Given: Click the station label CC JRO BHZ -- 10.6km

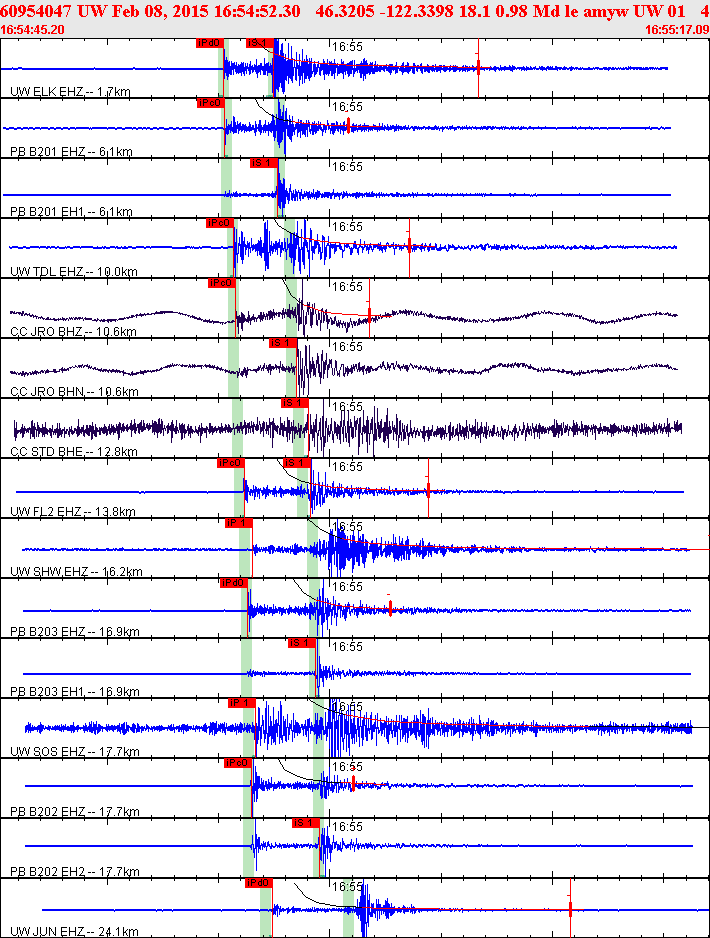Looking at the screenshot, I should point(74,331).
